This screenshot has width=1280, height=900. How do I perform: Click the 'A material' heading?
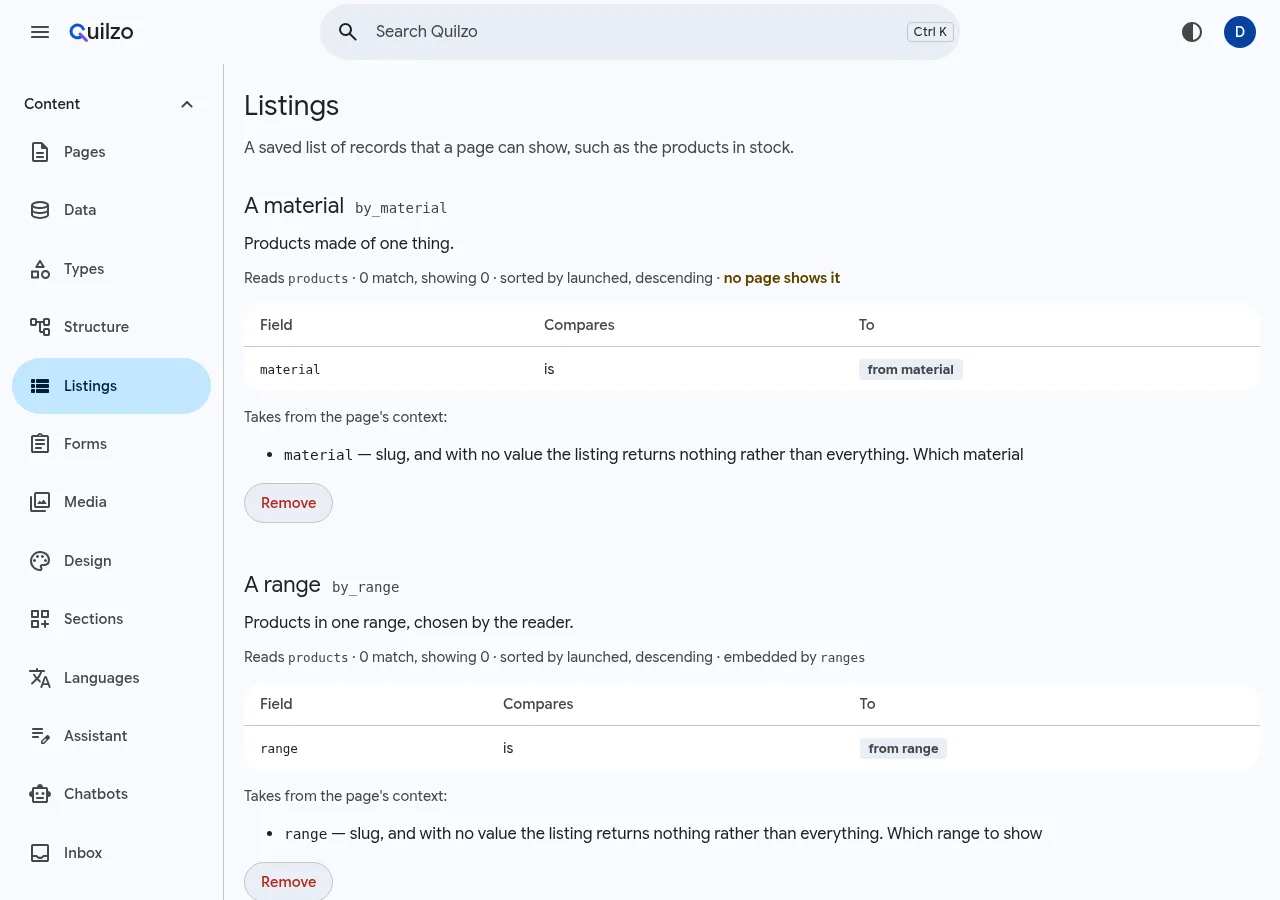[294, 206]
